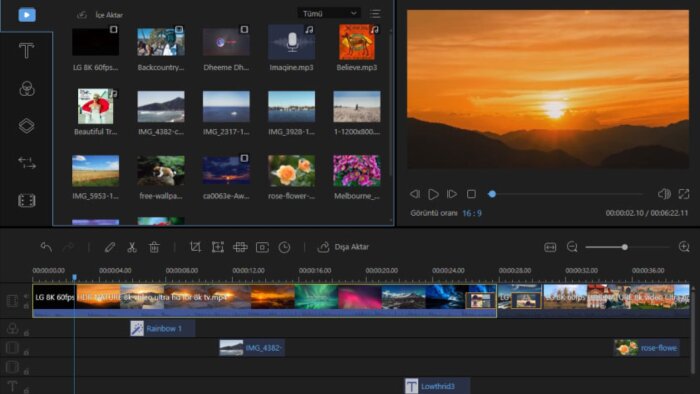This screenshot has width=700, height=394.
Task: Select the 1-1200x800 image thumbnail
Action: 357,106
